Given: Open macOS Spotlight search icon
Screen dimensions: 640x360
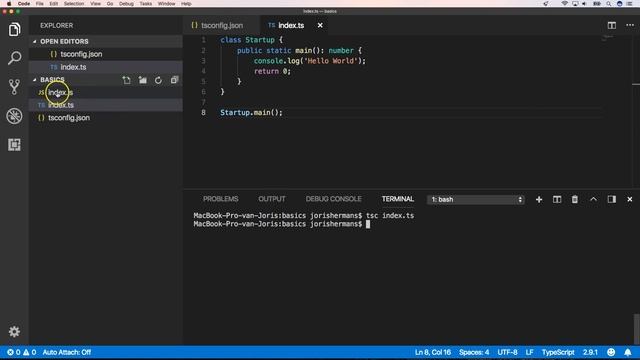Looking at the screenshot, I should tap(609, 4).
